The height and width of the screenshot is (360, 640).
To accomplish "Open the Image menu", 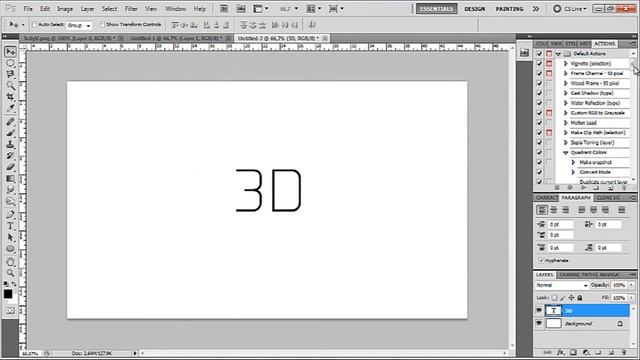I will pos(65,9).
